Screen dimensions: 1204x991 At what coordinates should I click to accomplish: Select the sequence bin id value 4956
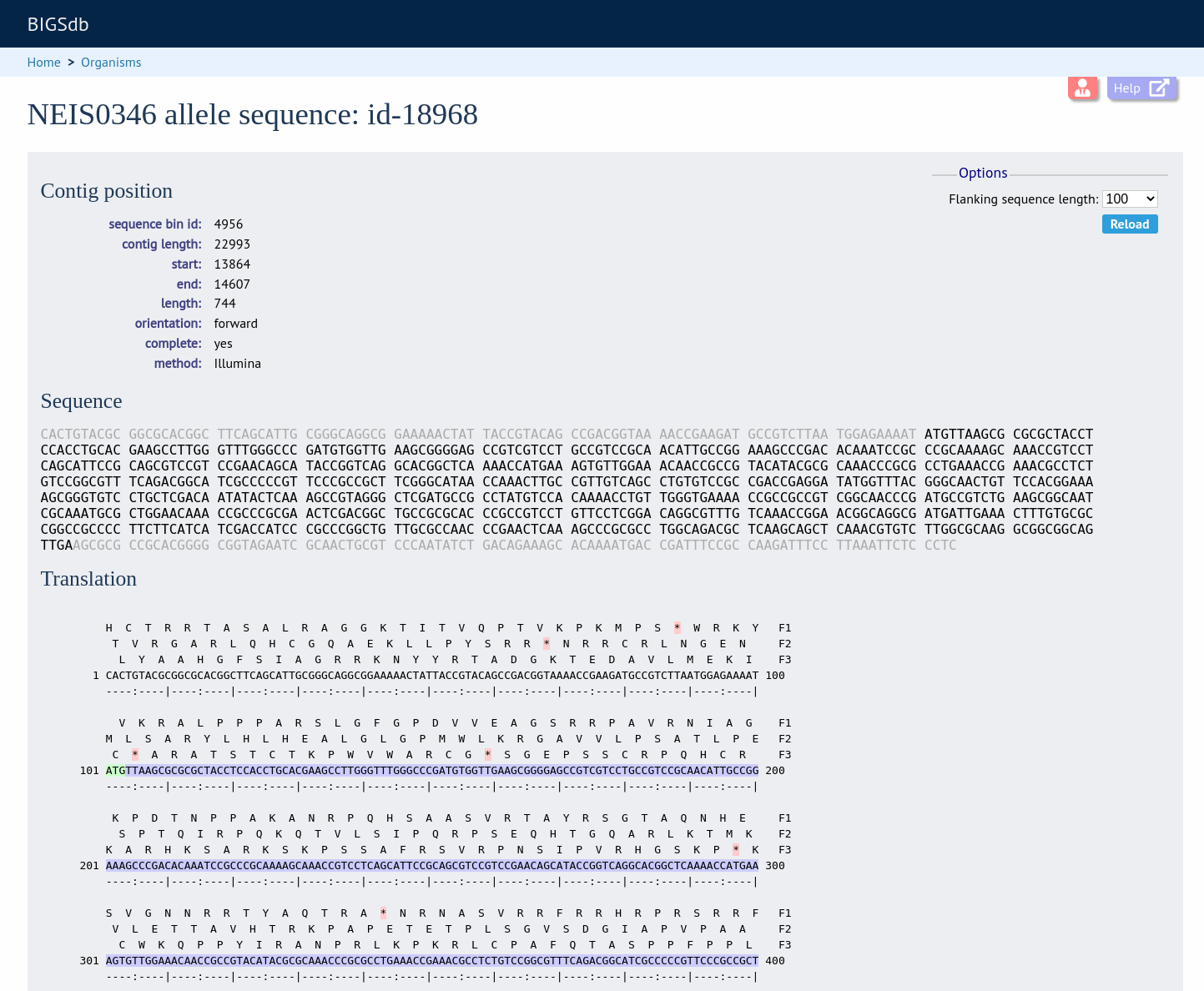point(229,224)
